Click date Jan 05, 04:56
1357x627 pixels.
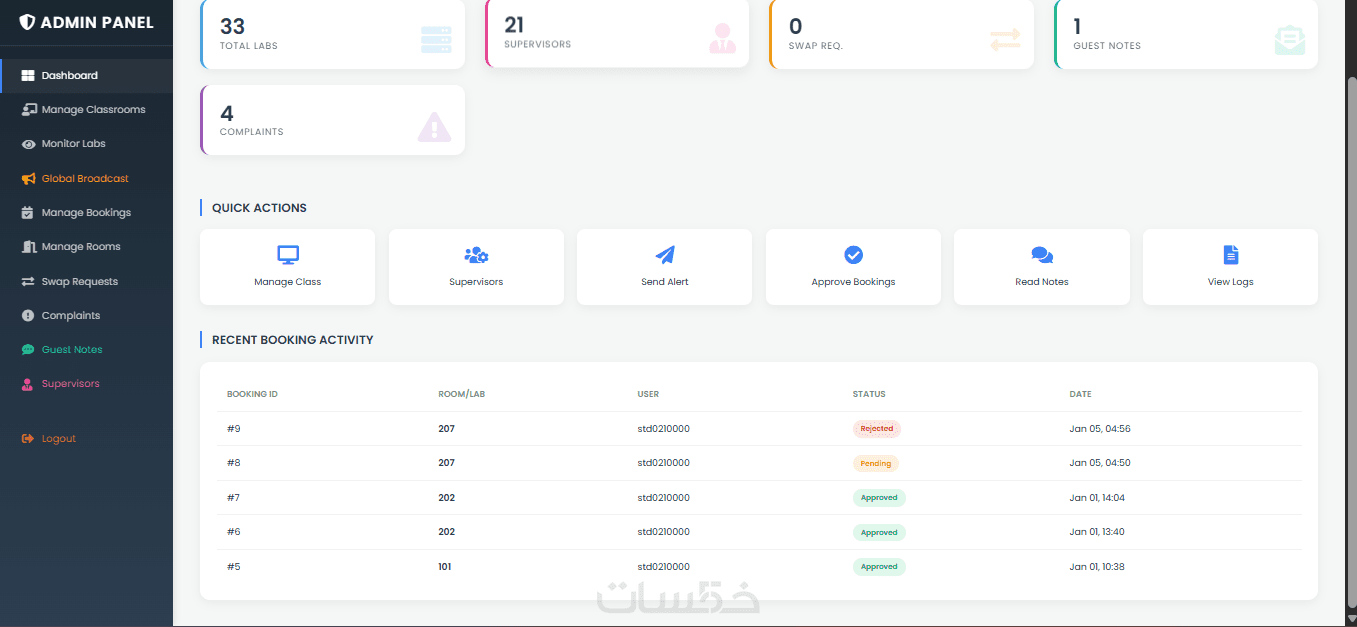pos(1100,429)
